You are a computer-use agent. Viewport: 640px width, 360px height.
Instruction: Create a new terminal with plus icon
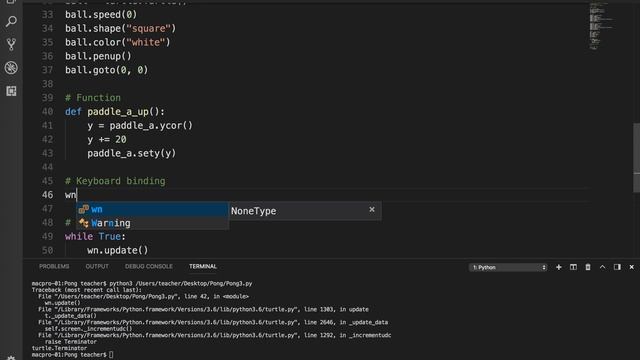point(559,267)
